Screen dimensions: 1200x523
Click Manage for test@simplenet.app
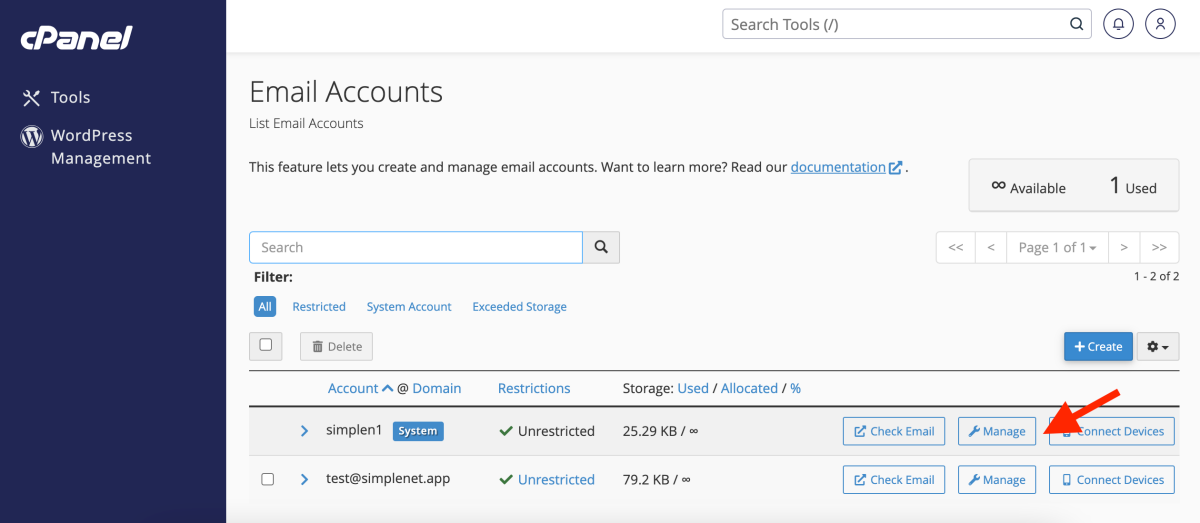tap(996, 480)
